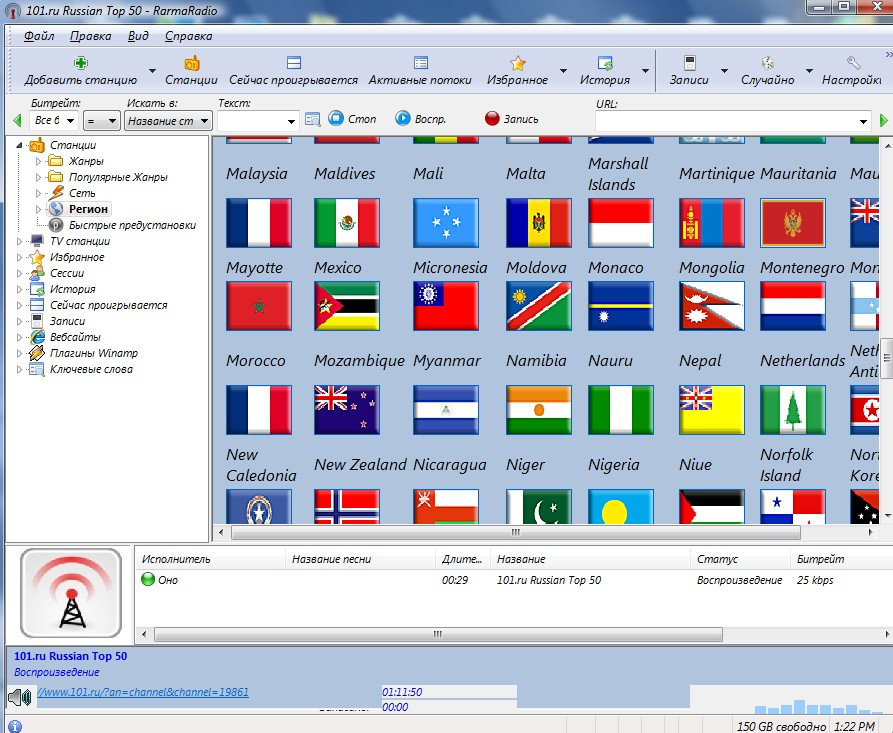893x733 pixels.
Task: Open the URL dropdown arrow
Action: click(863, 121)
